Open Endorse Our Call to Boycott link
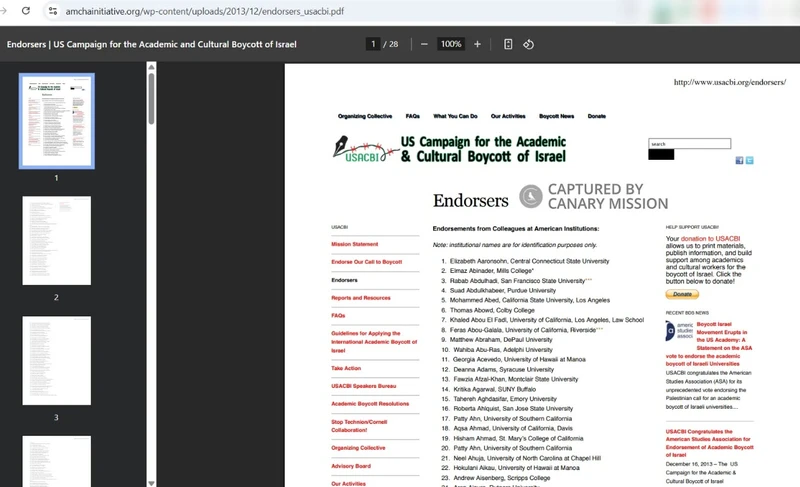This screenshot has height=487, width=800. (x=367, y=262)
